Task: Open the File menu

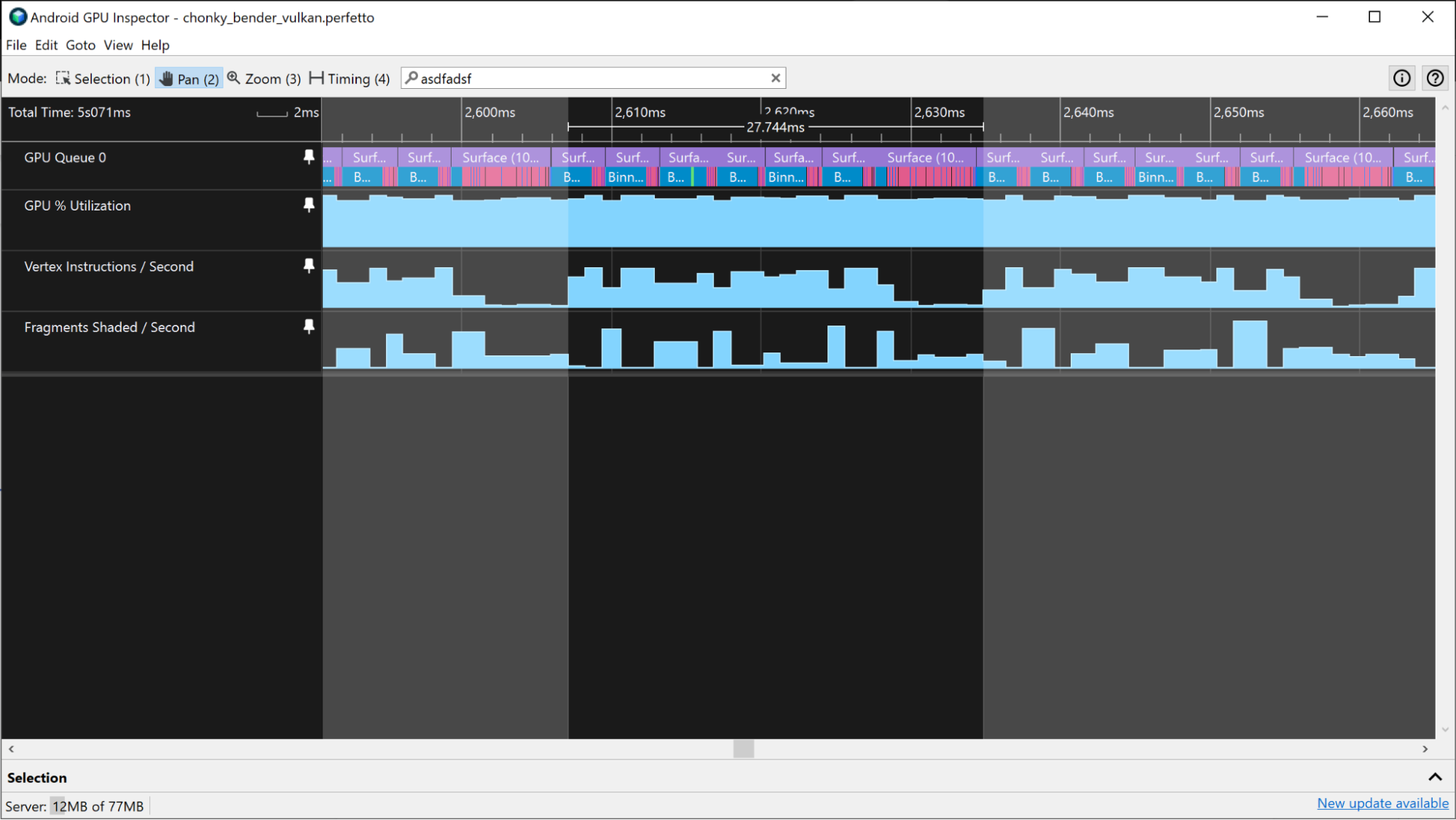Action: tap(15, 45)
